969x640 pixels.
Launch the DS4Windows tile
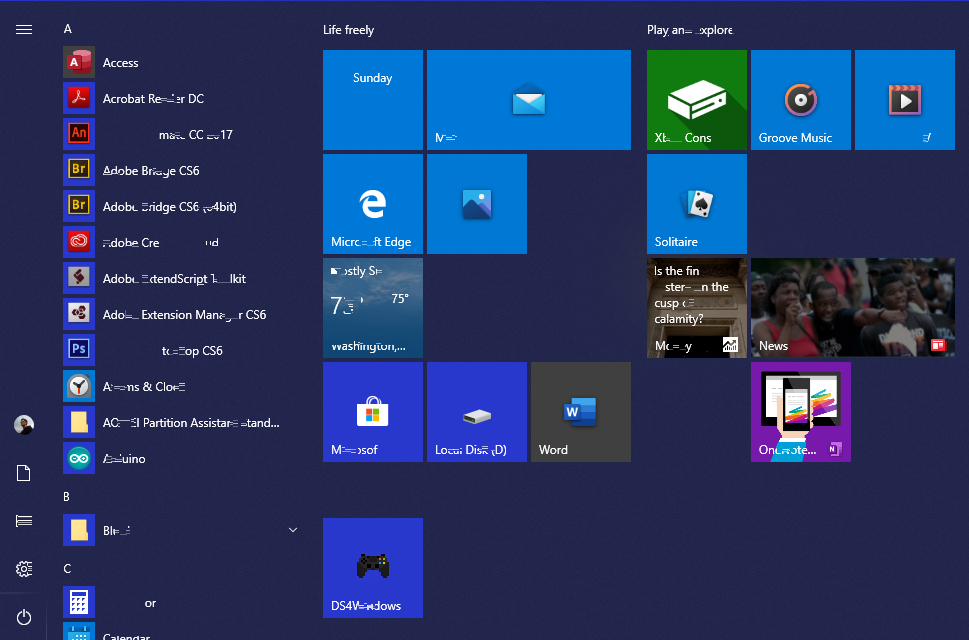[373, 567]
